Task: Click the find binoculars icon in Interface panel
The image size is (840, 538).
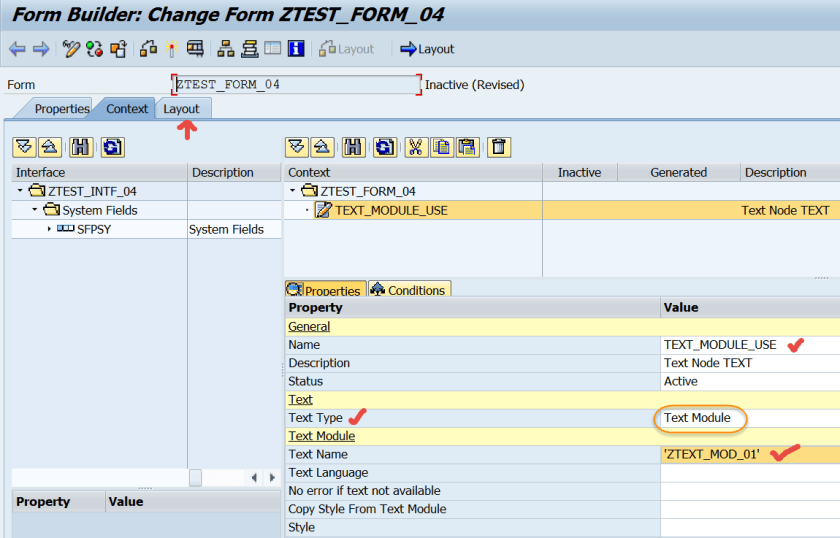Action: [x=81, y=147]
